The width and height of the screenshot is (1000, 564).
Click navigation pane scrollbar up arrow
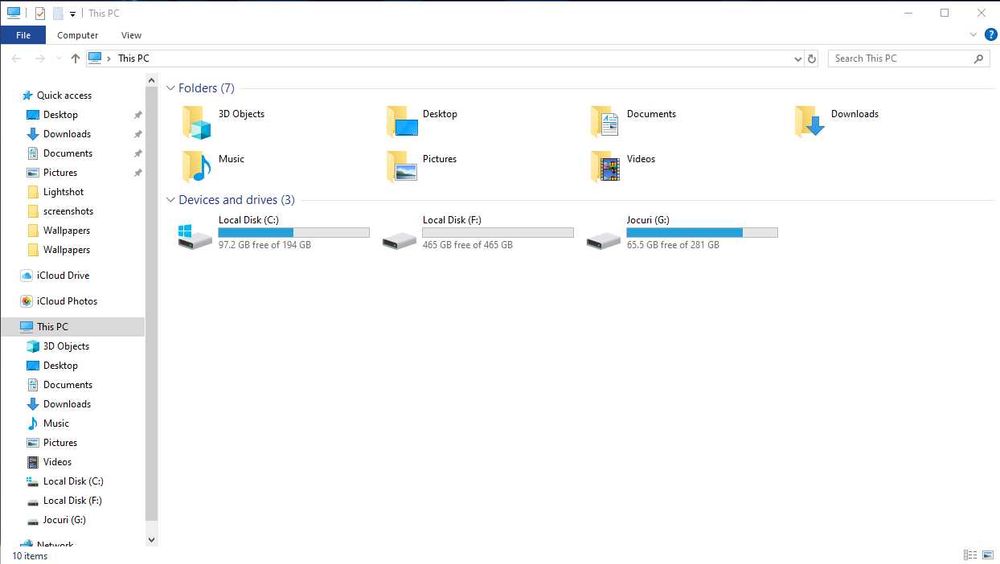click(x=151, y=80)
